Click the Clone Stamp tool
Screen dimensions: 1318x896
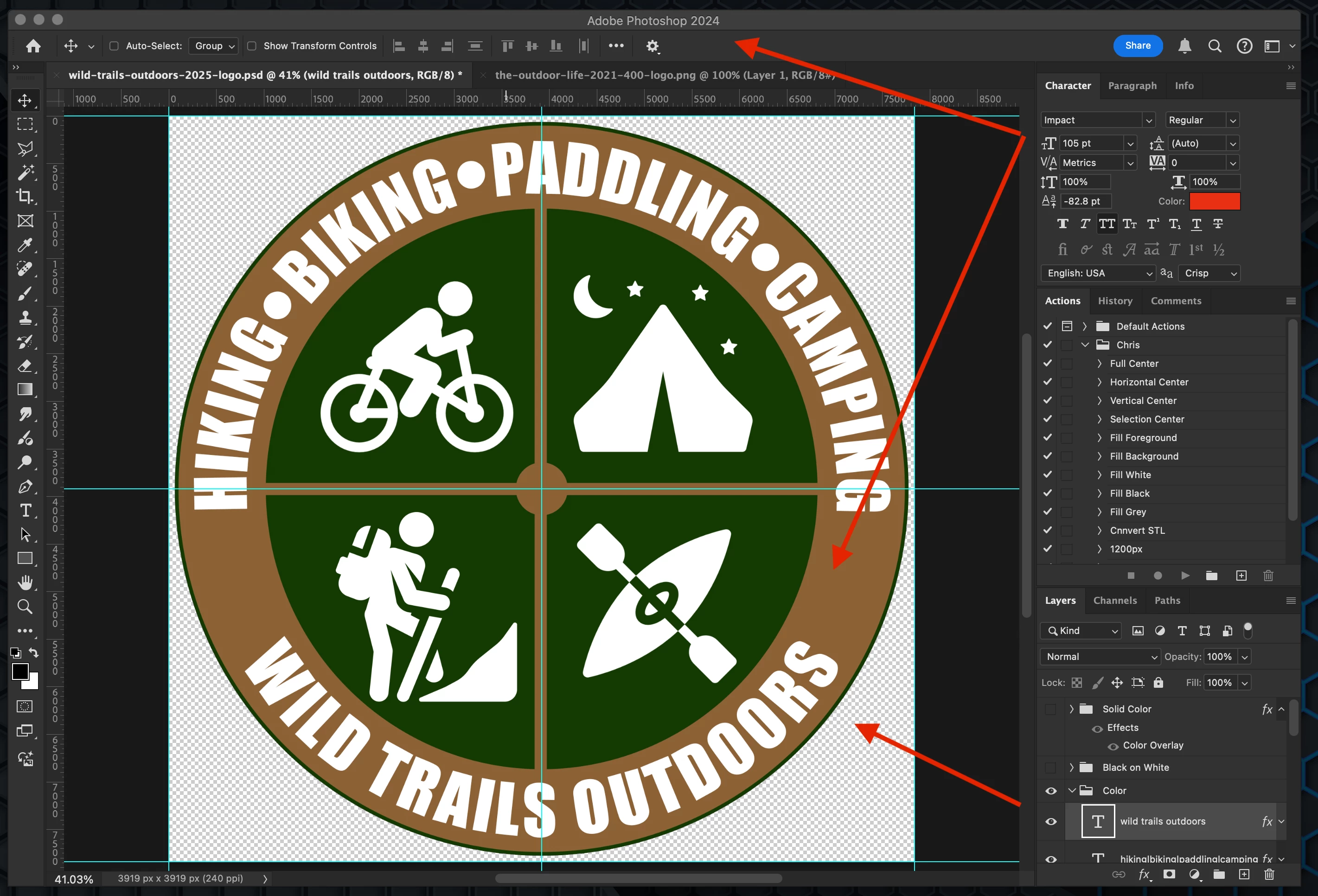(x=25, y=318)
